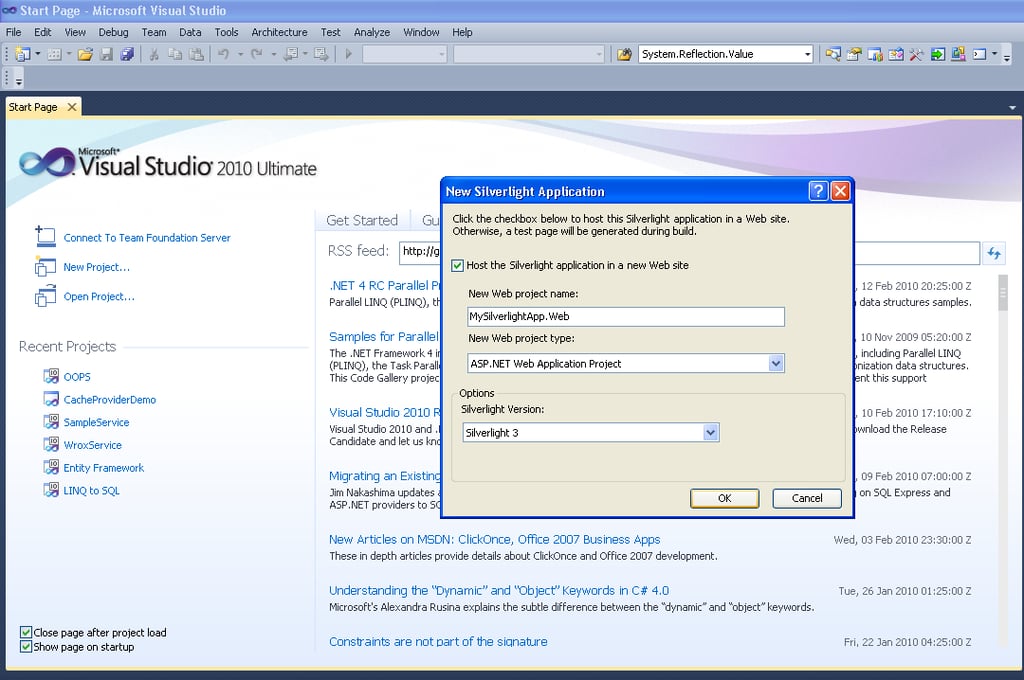Expand the Redo history dropdown arrow
Image resolution: width=1024 pixels, height=680 pixels.
[273, 54]
